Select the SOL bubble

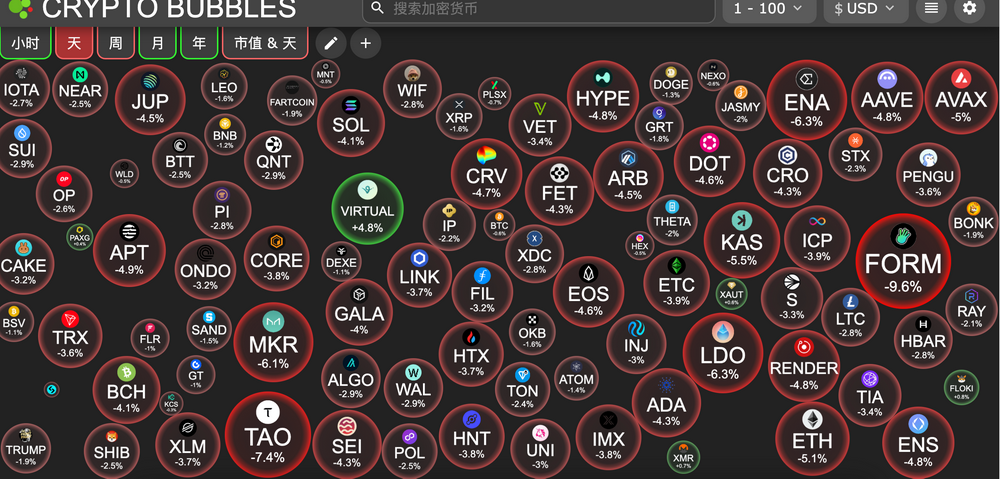pyautogui.click(x=351, y=122)
